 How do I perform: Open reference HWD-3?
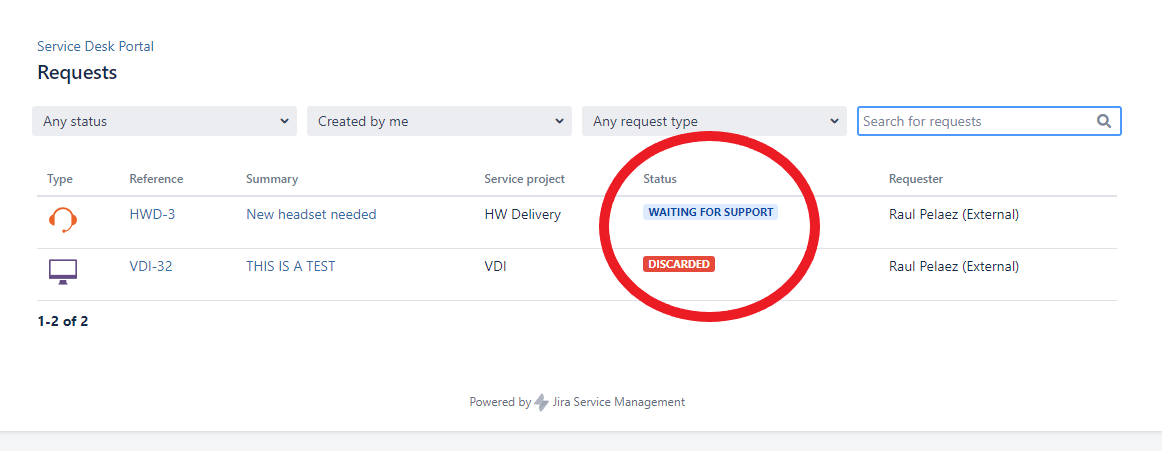pos(152,214)
